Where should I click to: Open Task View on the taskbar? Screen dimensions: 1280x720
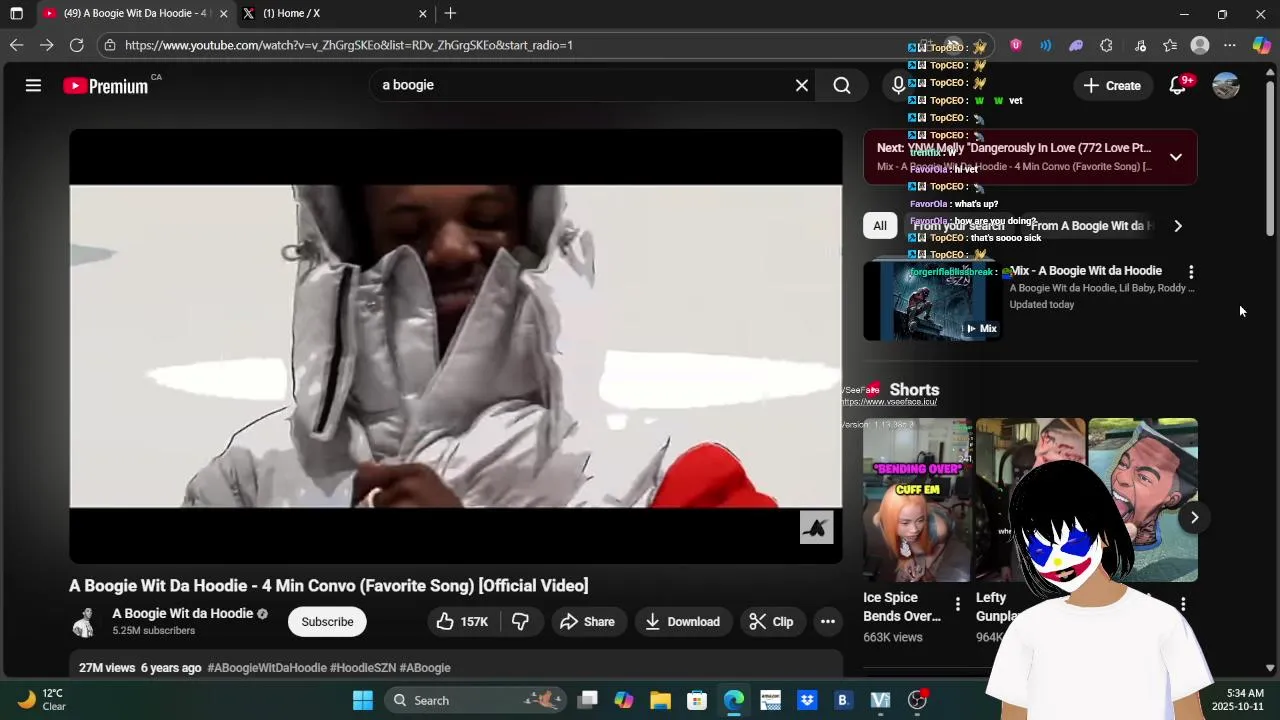[587, 700]
